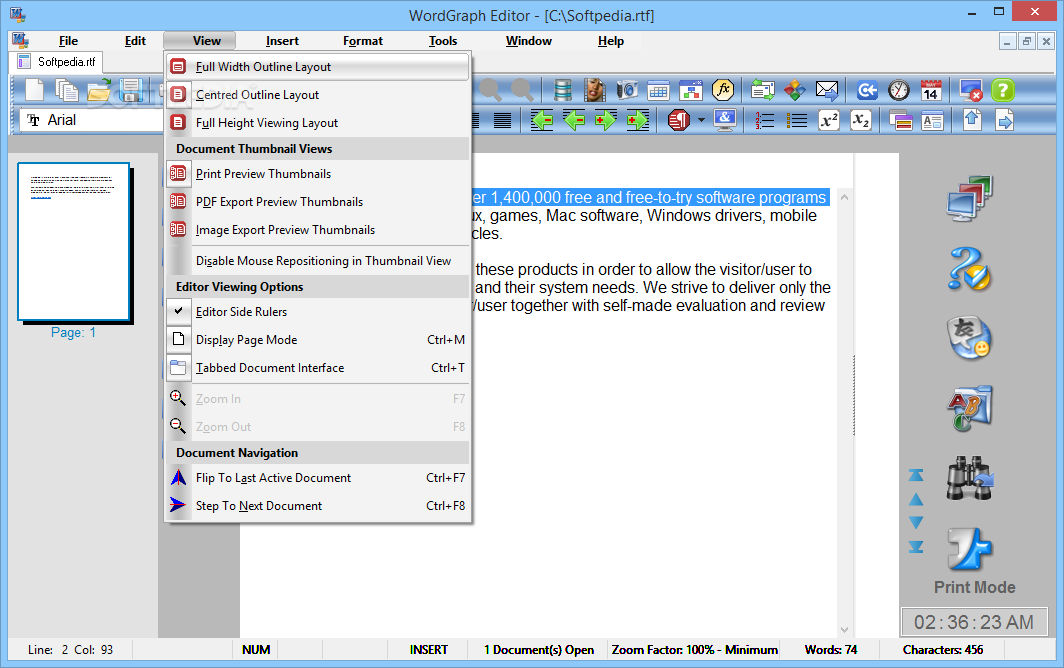This screenshot has width=1064, height=668.
Task: Insert the date with the calendar 14 icon
Action: point(931,90)
